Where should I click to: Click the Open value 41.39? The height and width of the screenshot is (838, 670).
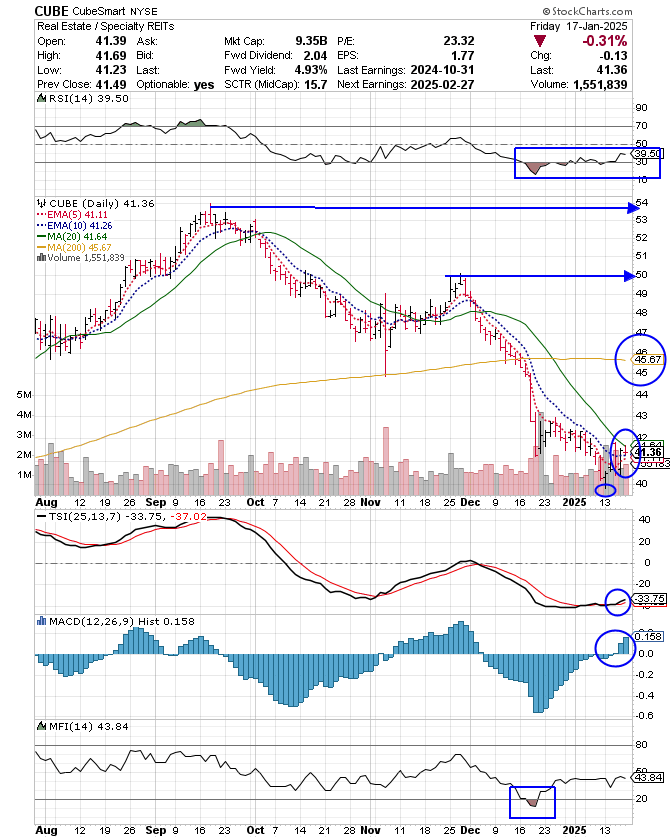[x=111, y=41]
